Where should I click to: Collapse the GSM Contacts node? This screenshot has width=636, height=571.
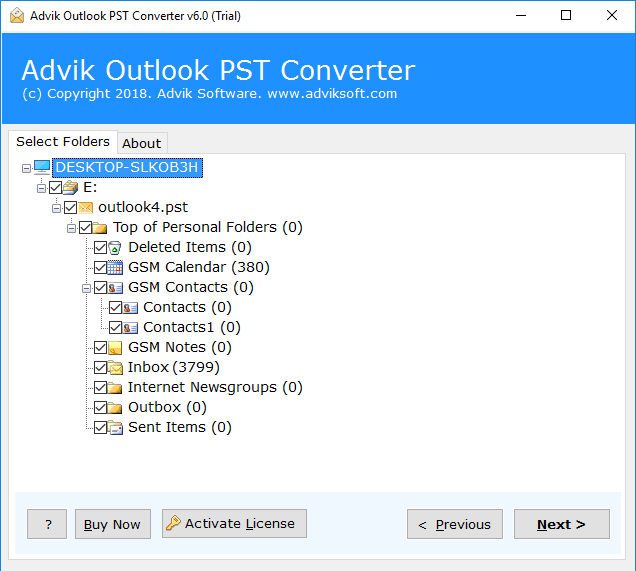86,288
